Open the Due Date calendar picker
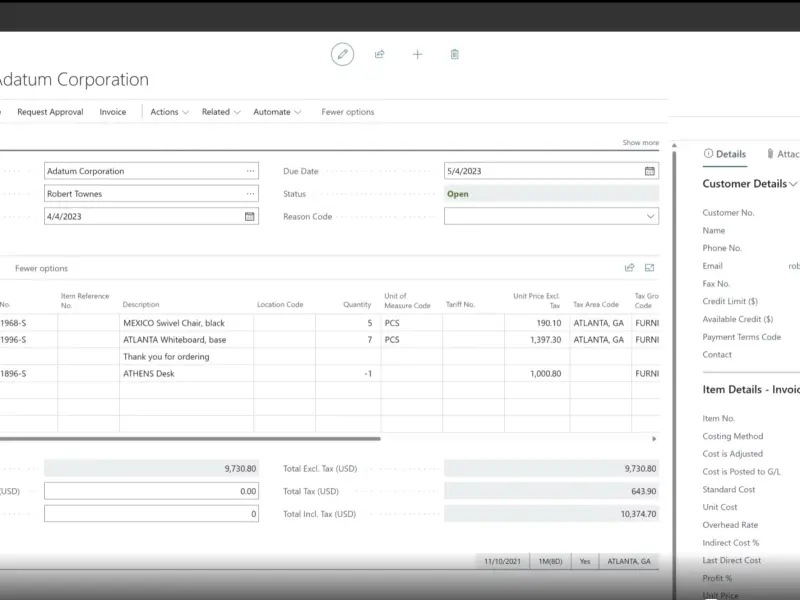The width and height of the screenshot is (800, 600). [x=650, y=171]
